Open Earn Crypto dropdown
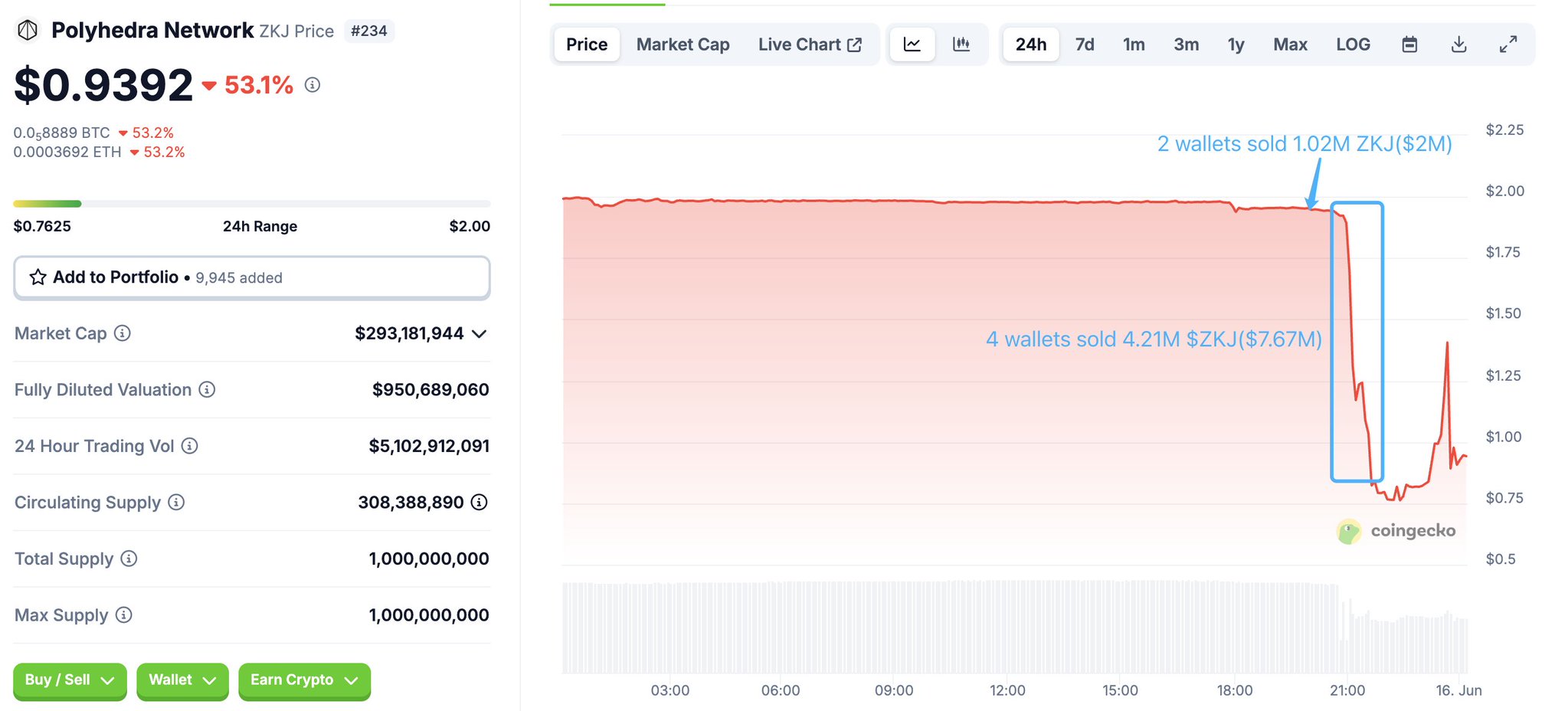This screenshot has height=711, width=1568. [x=304, y=680]
